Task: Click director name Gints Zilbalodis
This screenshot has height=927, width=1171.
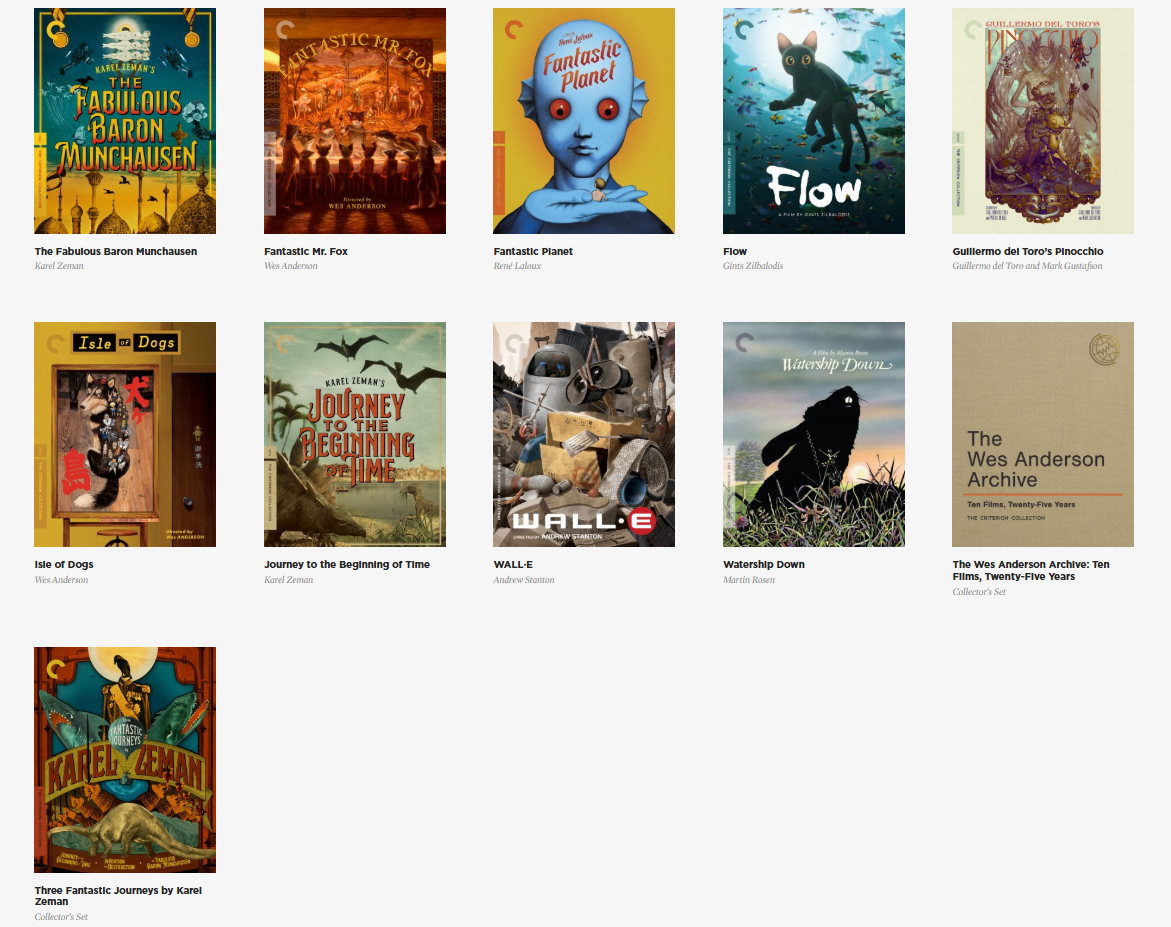Action: pyautogui.click(x=753, y=266)
